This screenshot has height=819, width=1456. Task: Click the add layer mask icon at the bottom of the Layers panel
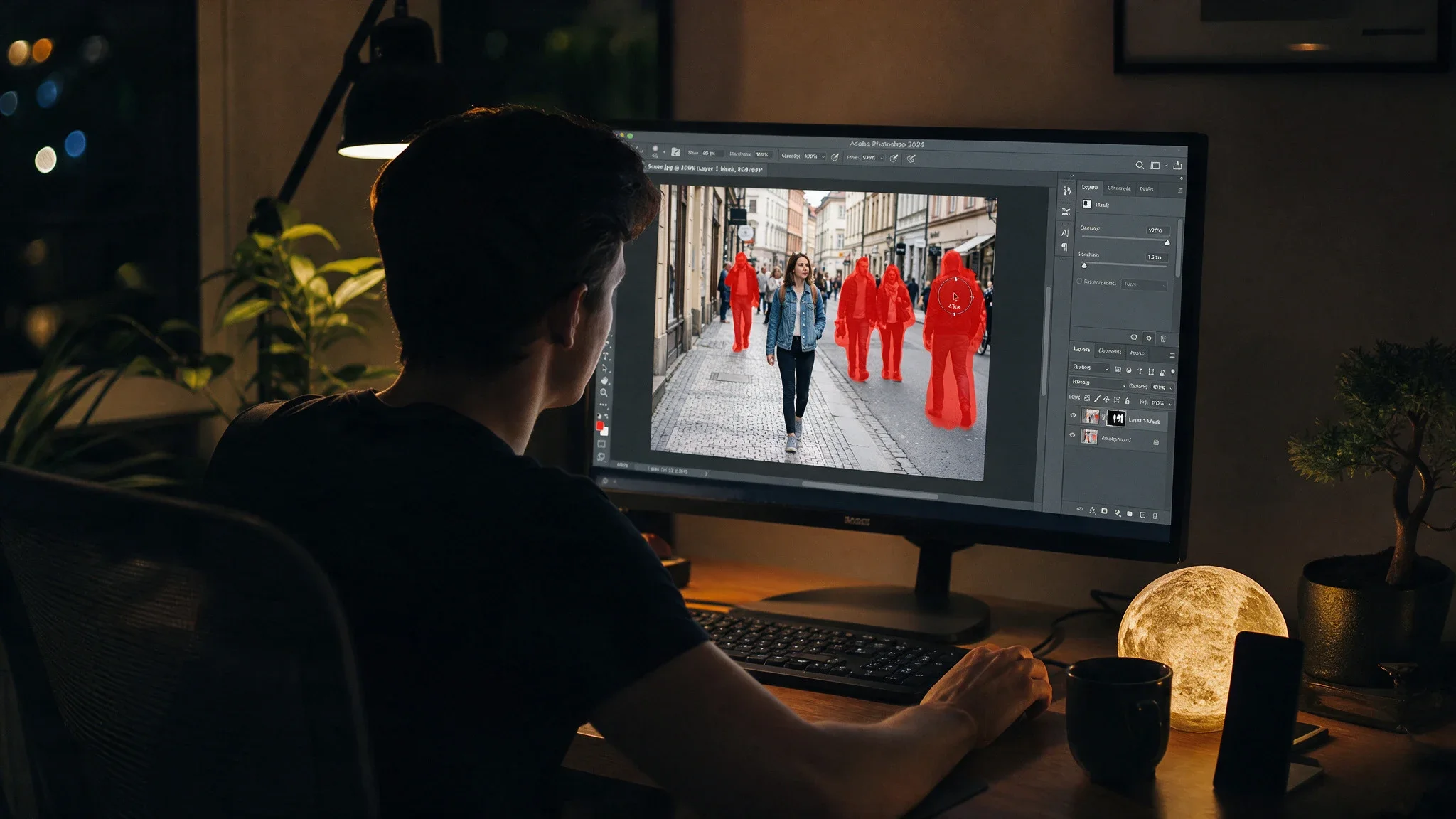(x=1104, y=511)
